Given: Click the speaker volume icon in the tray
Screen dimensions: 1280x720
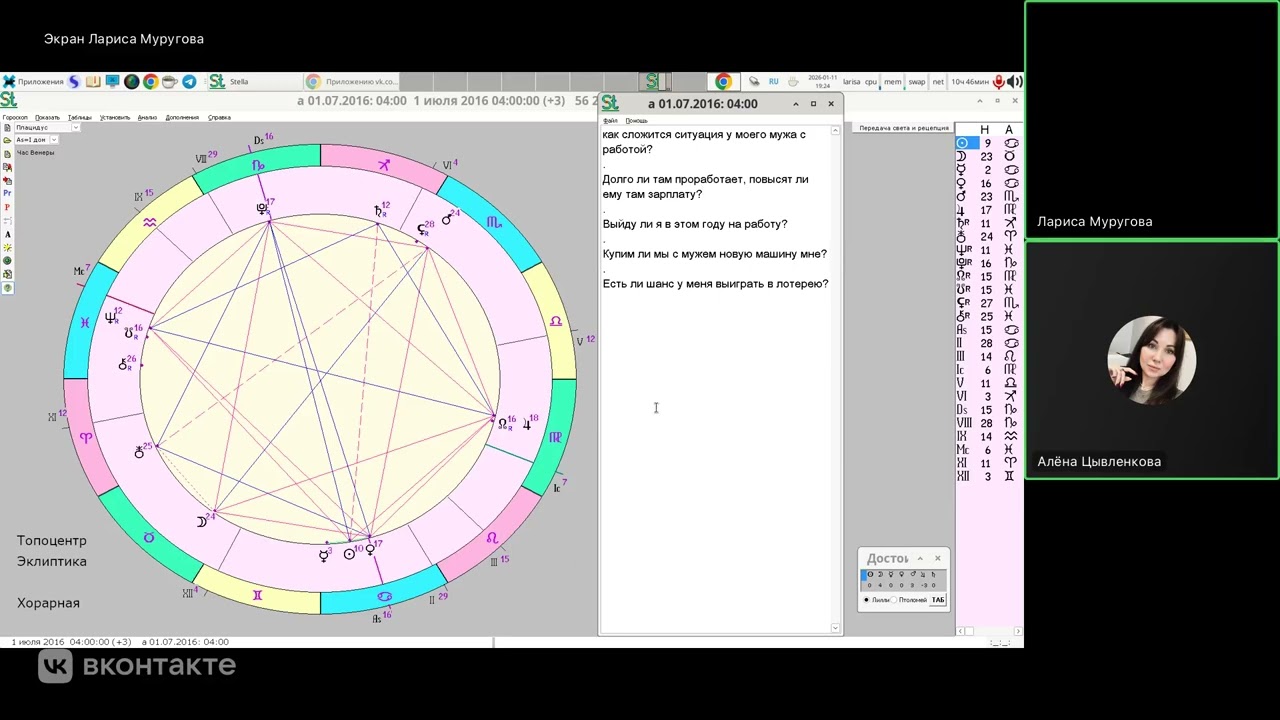Looking at the screenshot, I should click(x=1014, y=82).
